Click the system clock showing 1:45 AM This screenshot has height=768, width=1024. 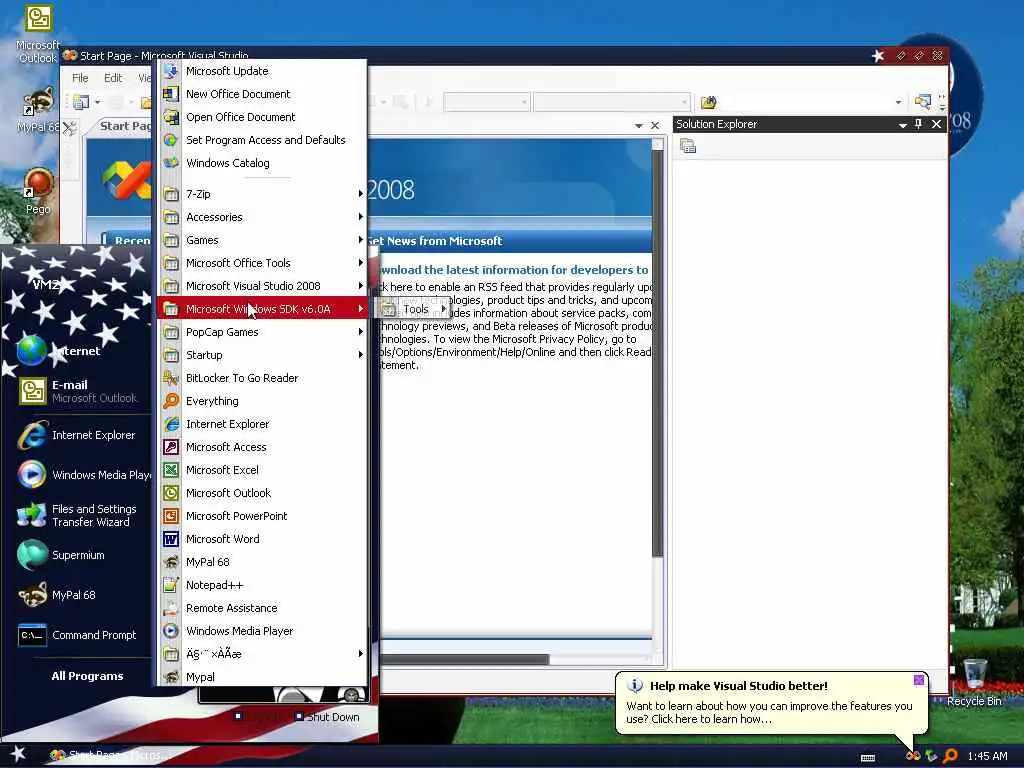[987, 756]
